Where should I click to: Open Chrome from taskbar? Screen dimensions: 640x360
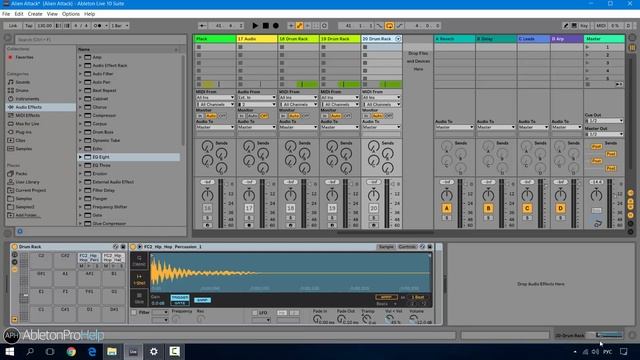coord(71,351)
